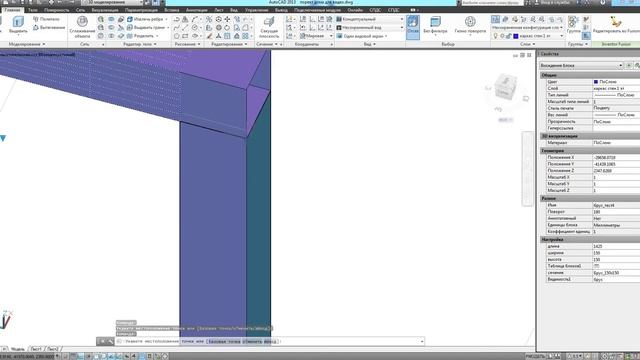This screenshot has height=360, width=640.
Task: Click Редактировать из Fusion icon
Action: [616, 21]
